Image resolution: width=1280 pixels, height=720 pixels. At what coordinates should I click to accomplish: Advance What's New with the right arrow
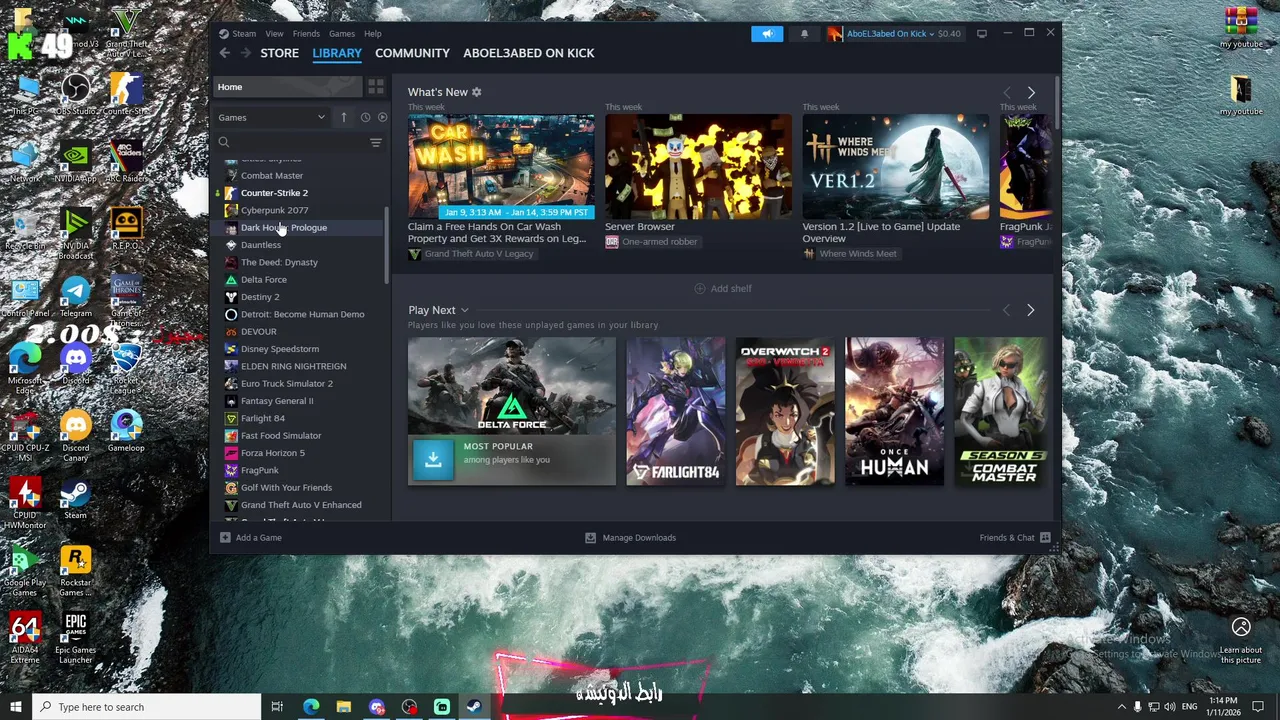click(1031, 92)
